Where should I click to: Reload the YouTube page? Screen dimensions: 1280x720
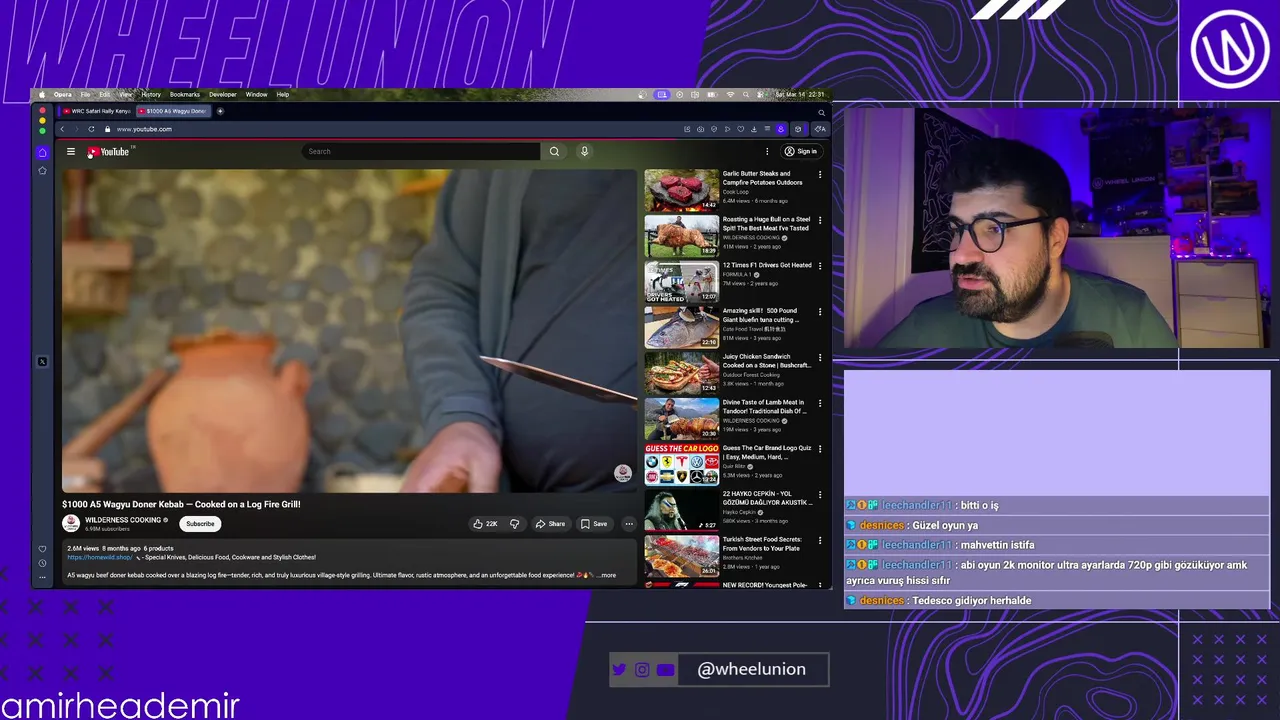click(91, 129)
